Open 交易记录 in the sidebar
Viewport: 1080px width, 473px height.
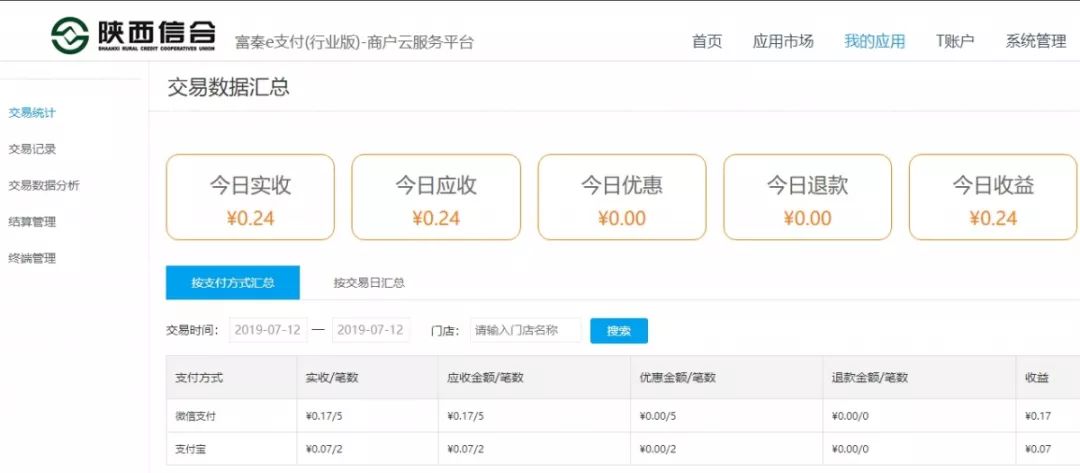(x=32, y=149)
